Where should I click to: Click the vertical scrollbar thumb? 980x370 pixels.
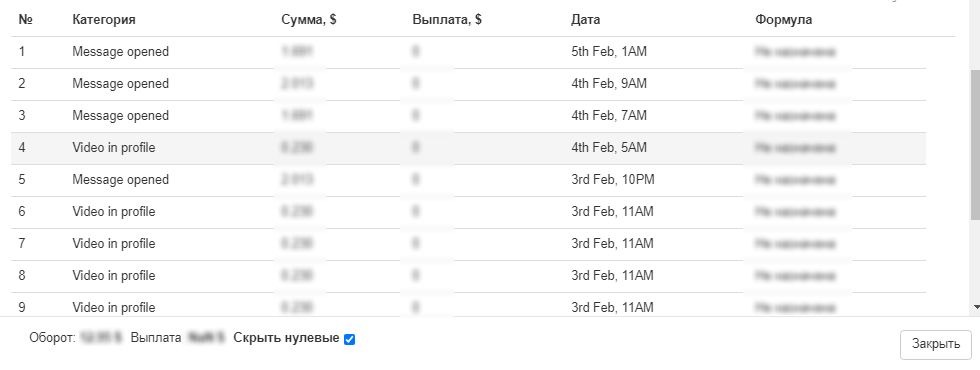[976, 144]
